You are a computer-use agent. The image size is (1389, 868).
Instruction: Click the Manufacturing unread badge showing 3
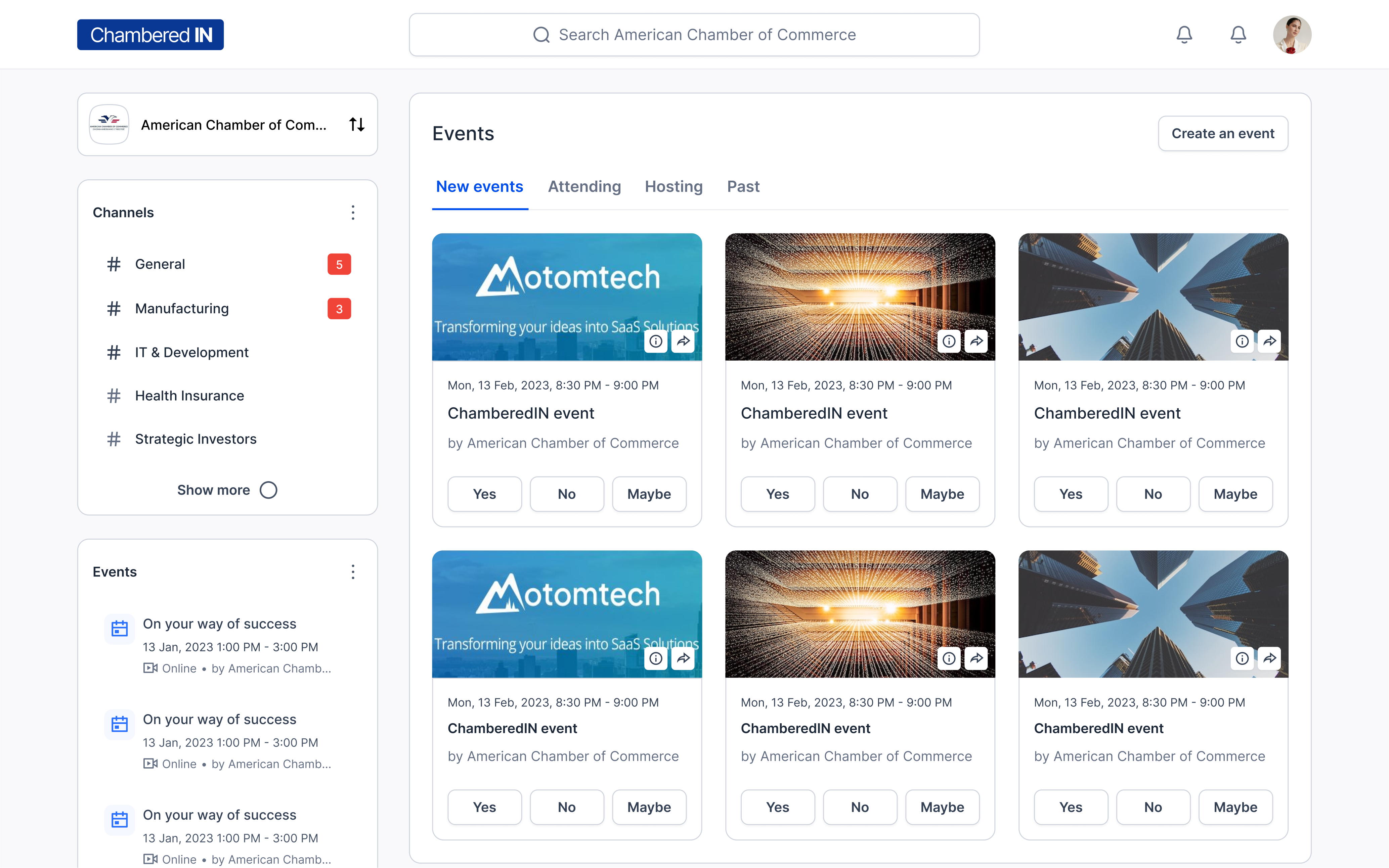339,309
